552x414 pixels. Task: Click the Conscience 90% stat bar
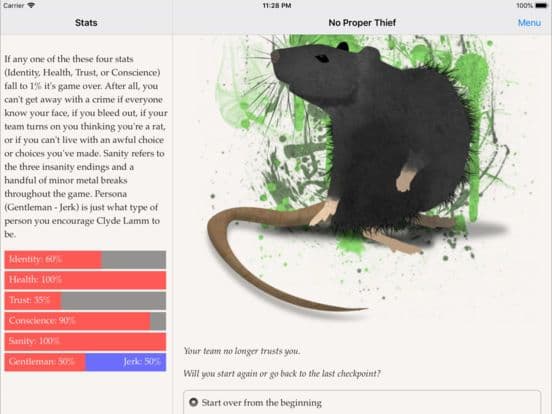85,321
